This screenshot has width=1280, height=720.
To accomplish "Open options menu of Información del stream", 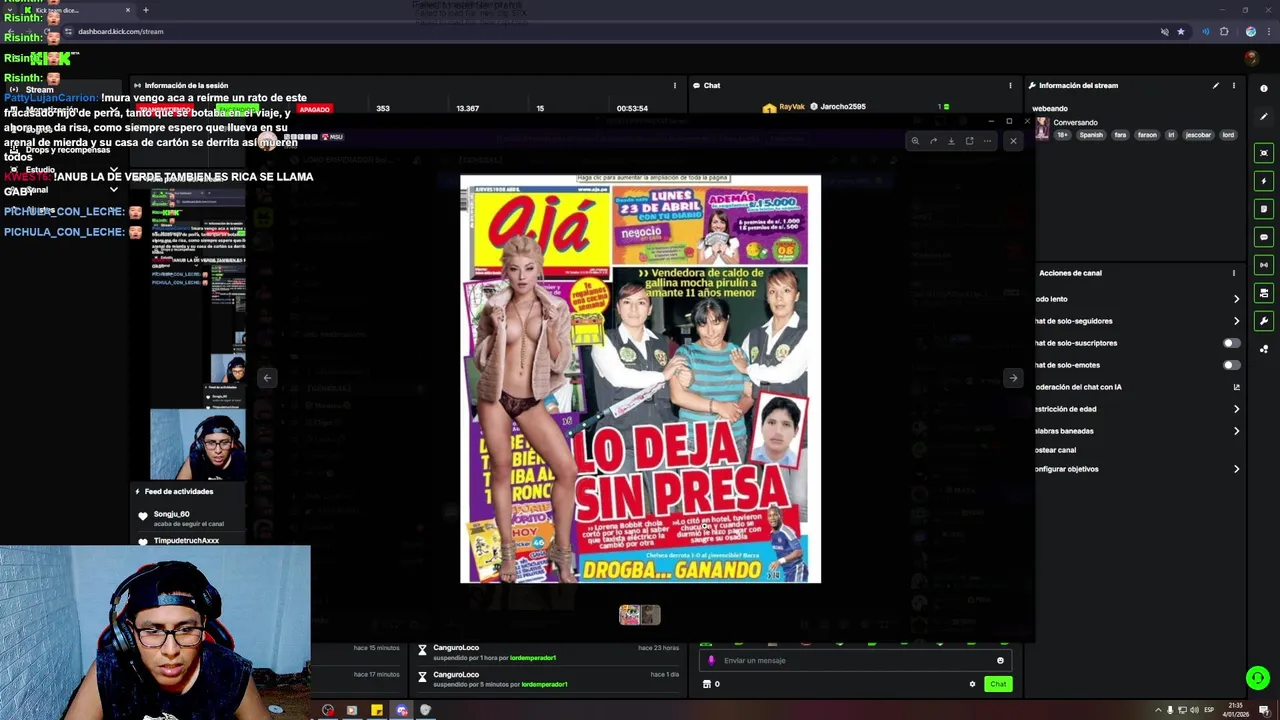I will coord(1233,86).
